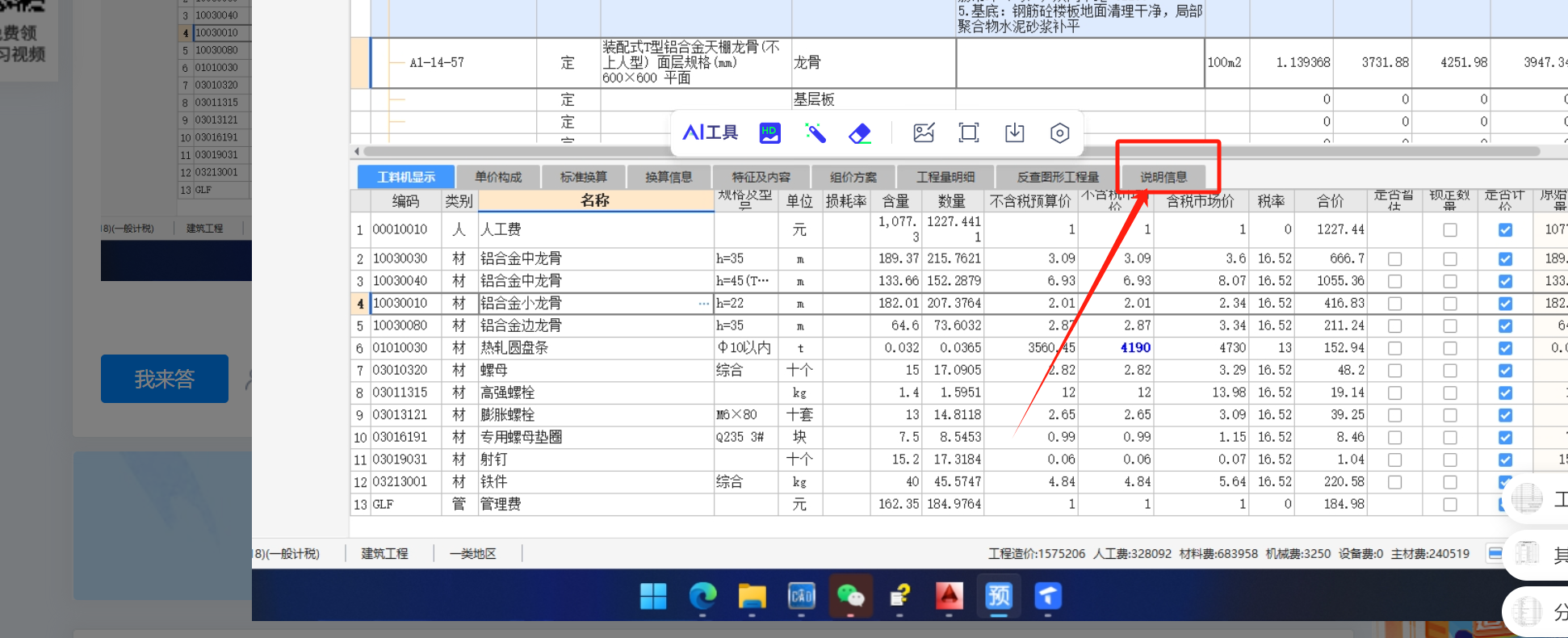Click the 含税市场价 column header
The height and width of the screenshot is (638, 1568).
(1200, 201)
